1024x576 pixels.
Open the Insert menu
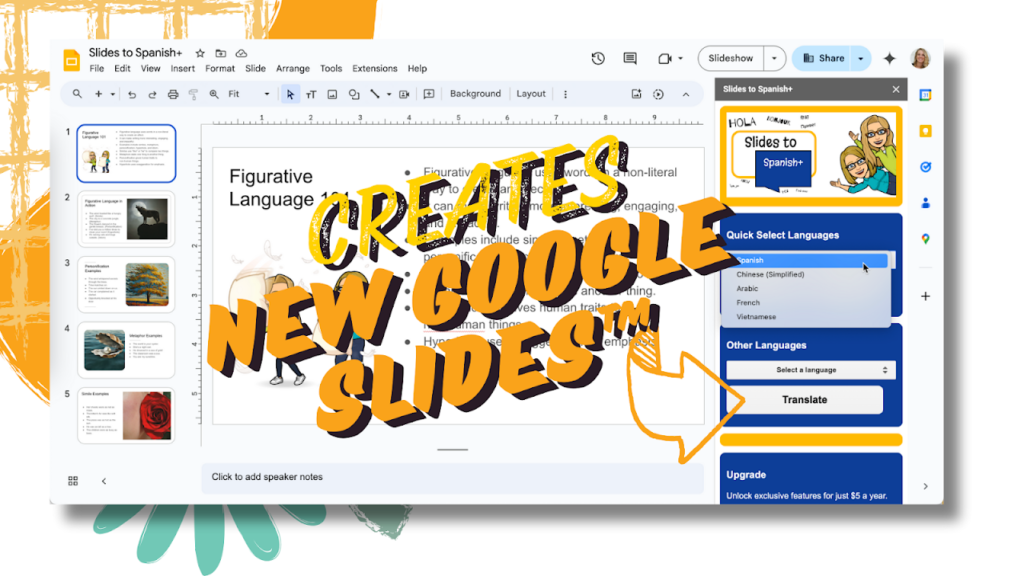[182, 69]
